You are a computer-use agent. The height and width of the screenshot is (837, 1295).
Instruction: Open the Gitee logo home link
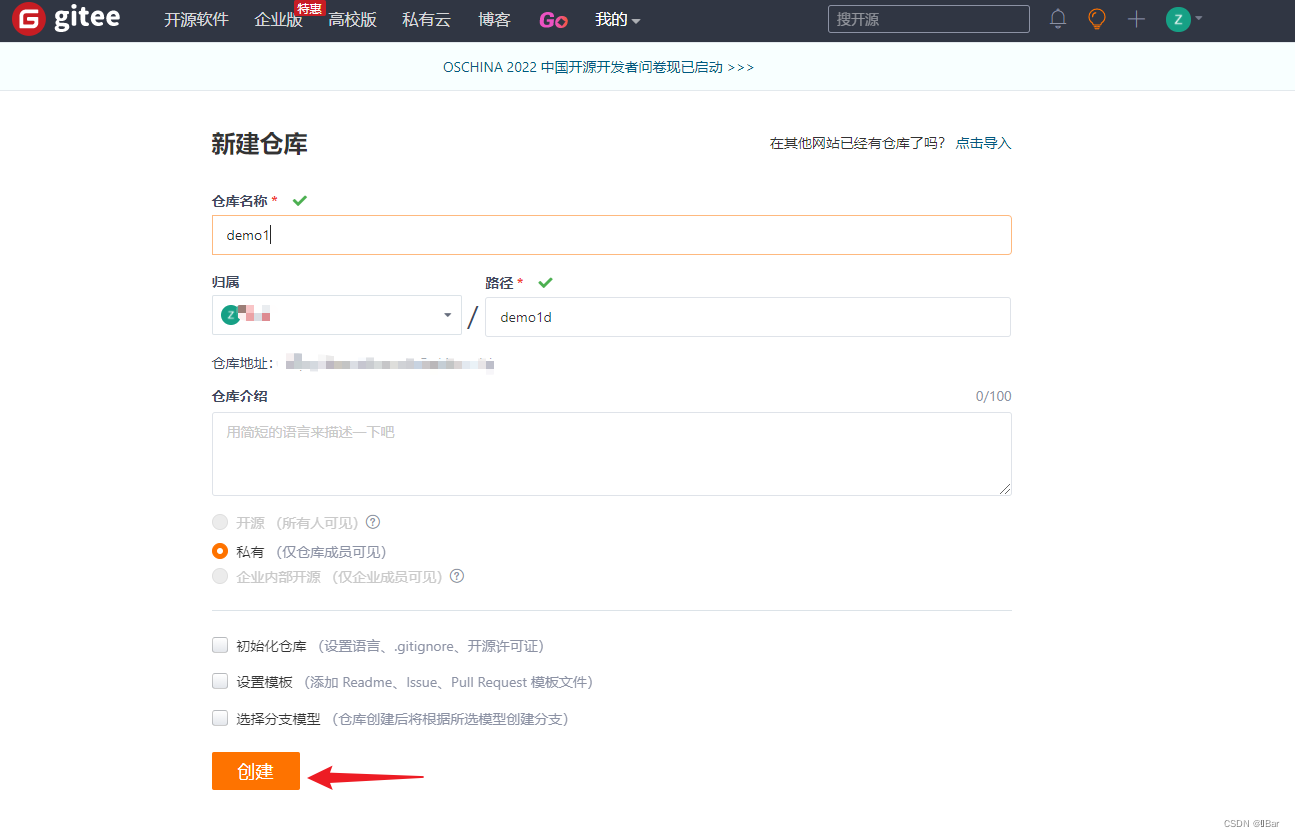(67, 19)
